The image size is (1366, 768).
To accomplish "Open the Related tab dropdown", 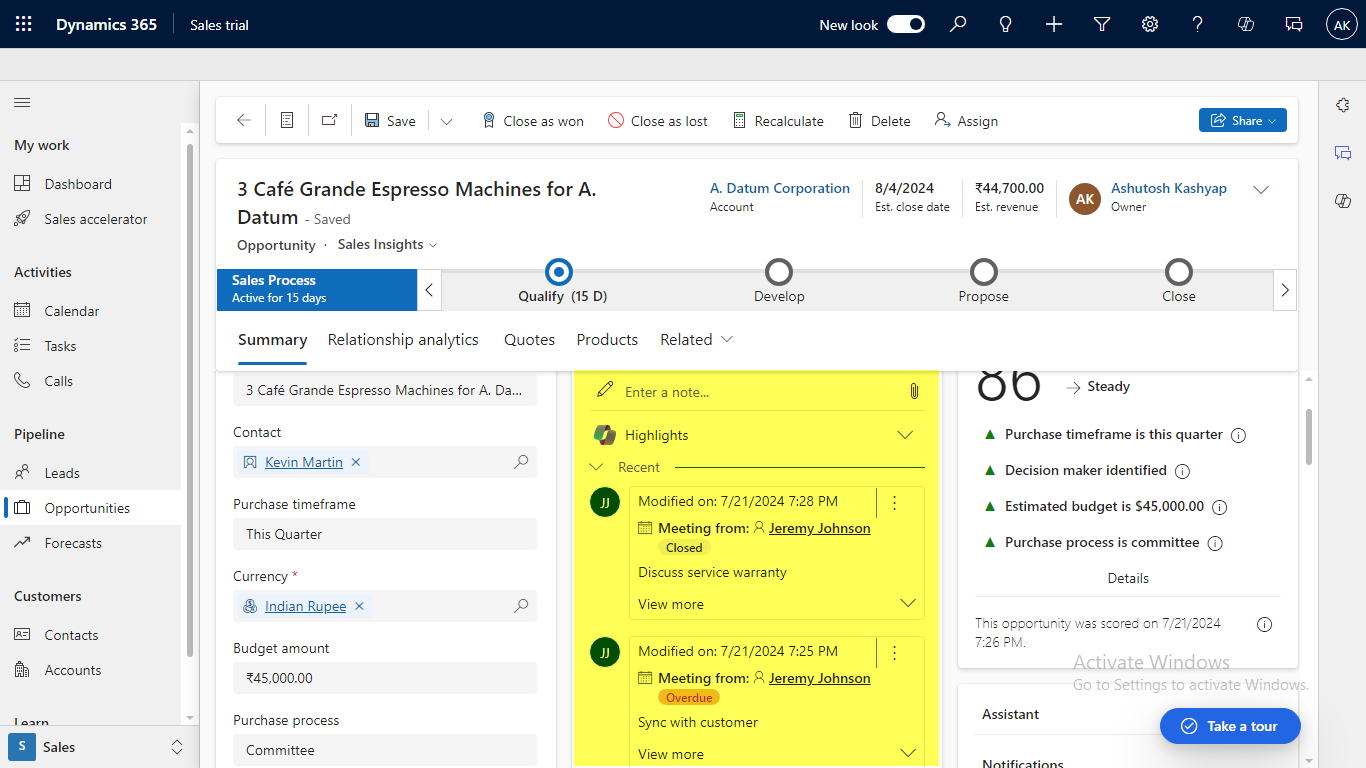I will 697,340.
